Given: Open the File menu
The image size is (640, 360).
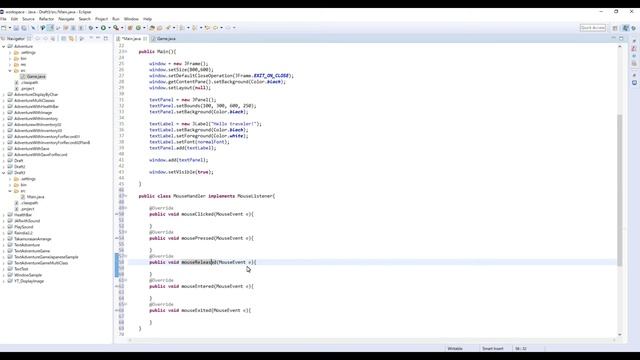Looking at the screenshot, I should (3, 19).
